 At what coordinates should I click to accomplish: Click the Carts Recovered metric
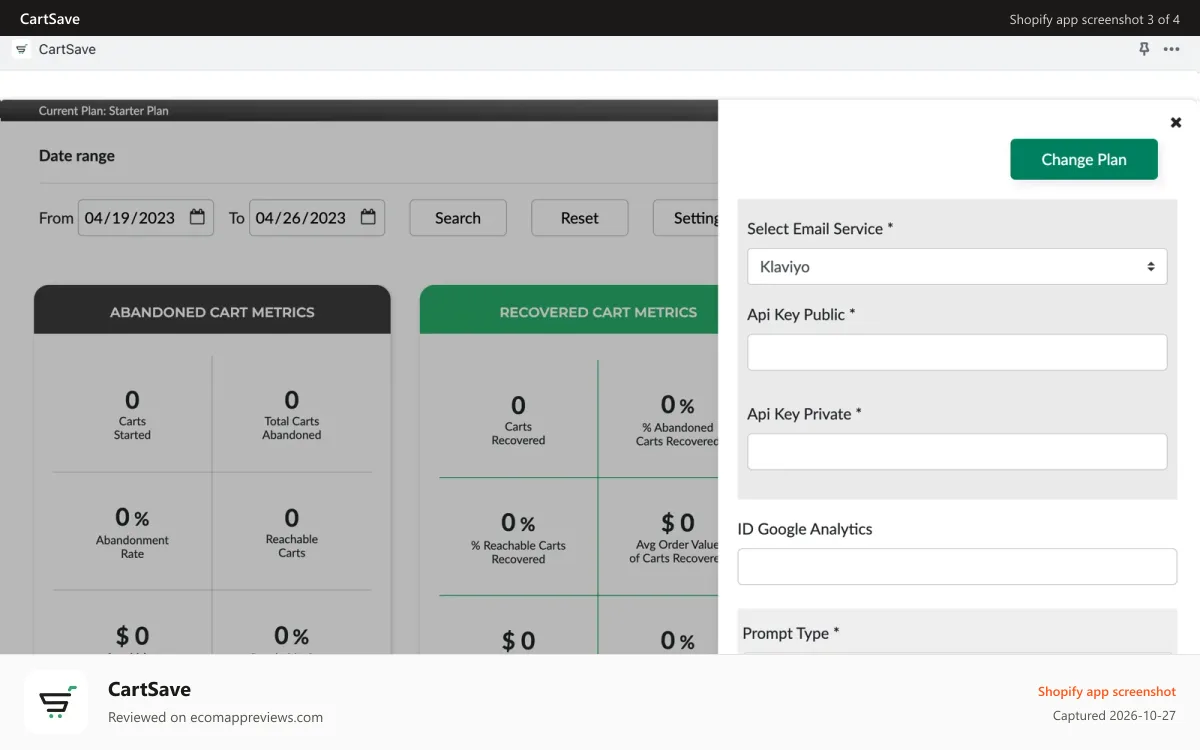point(518,419)
